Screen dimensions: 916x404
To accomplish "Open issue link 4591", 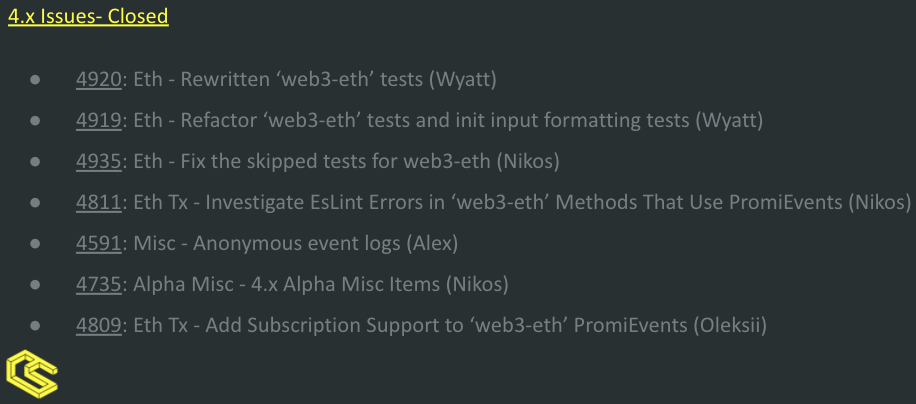I will 99,243.
